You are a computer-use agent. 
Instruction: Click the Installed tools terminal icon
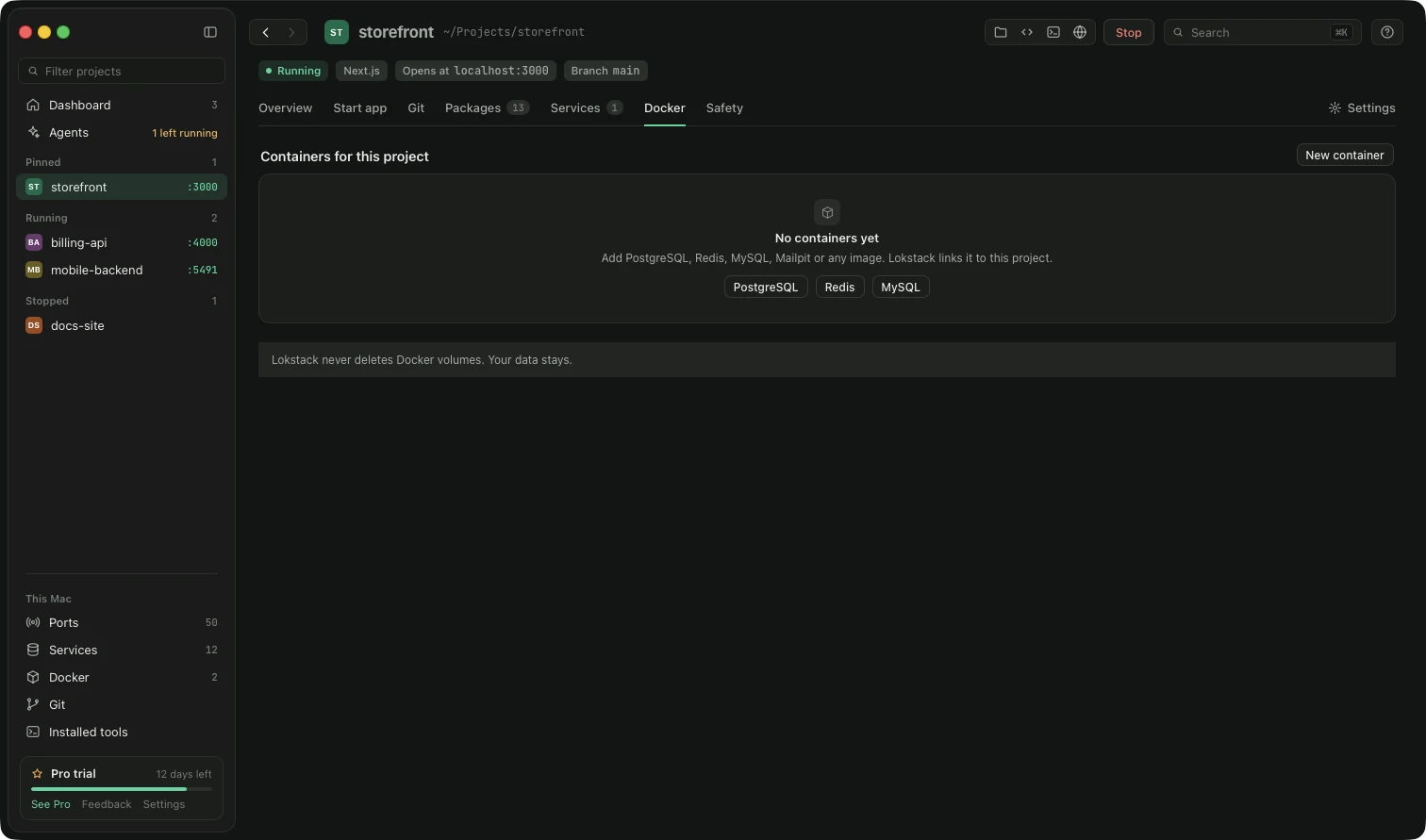(x=33, y=732)
